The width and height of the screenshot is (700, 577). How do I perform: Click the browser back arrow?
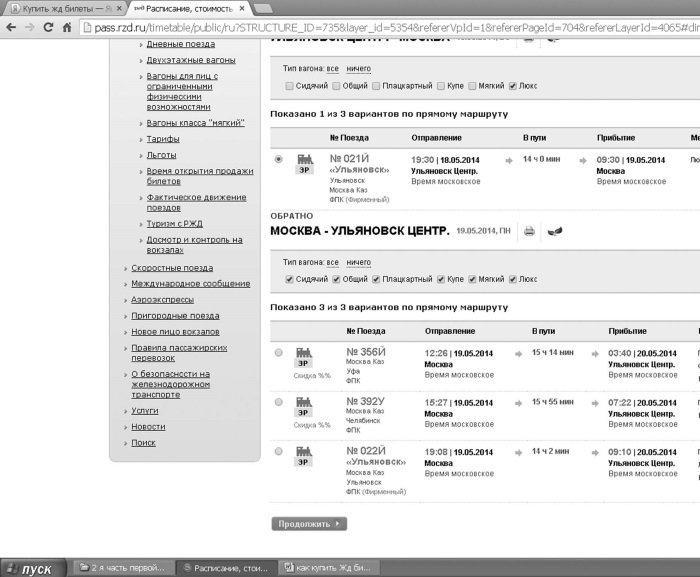(x=11, y=27)
